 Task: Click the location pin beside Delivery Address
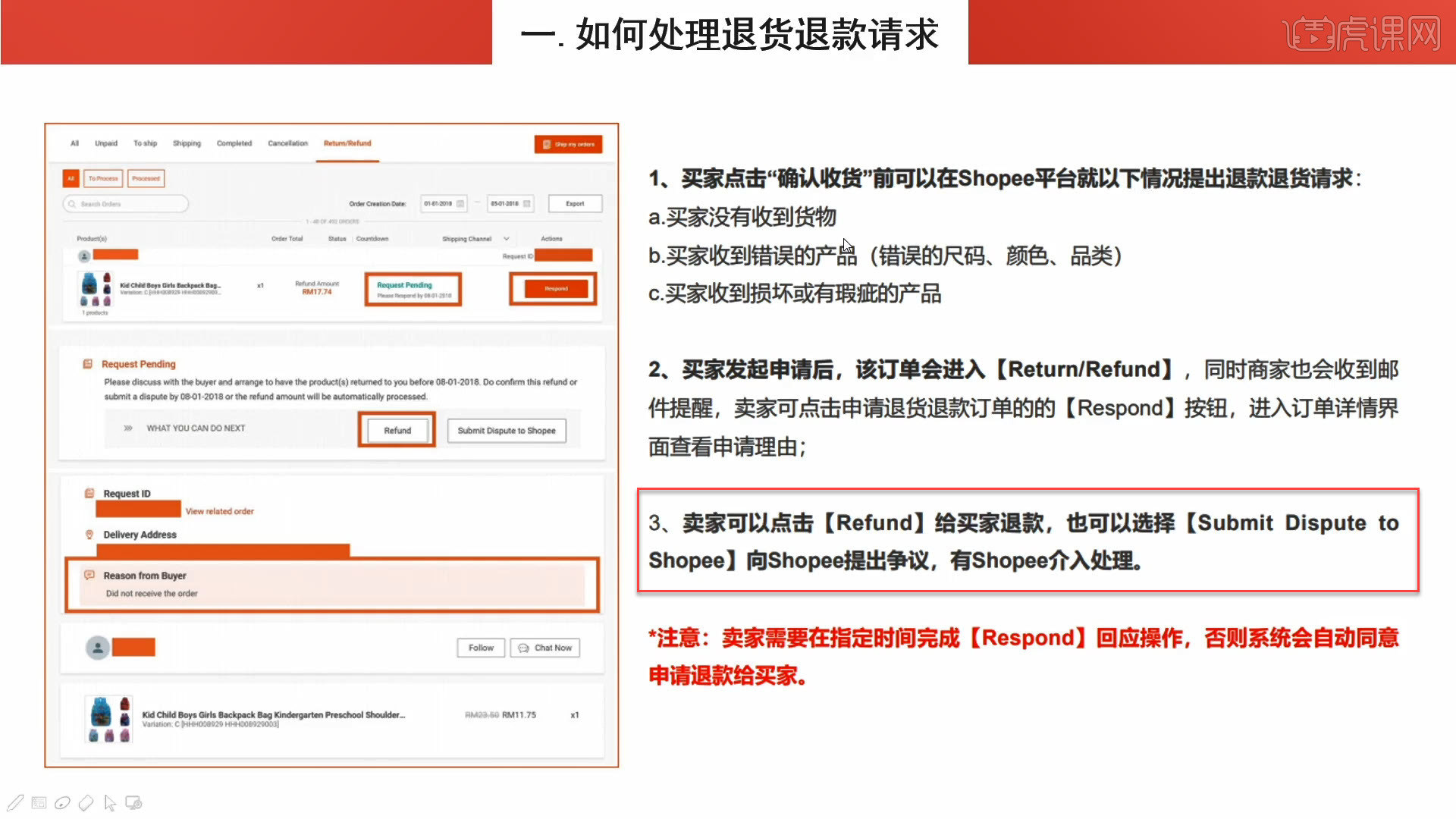(x=89, y=534)
